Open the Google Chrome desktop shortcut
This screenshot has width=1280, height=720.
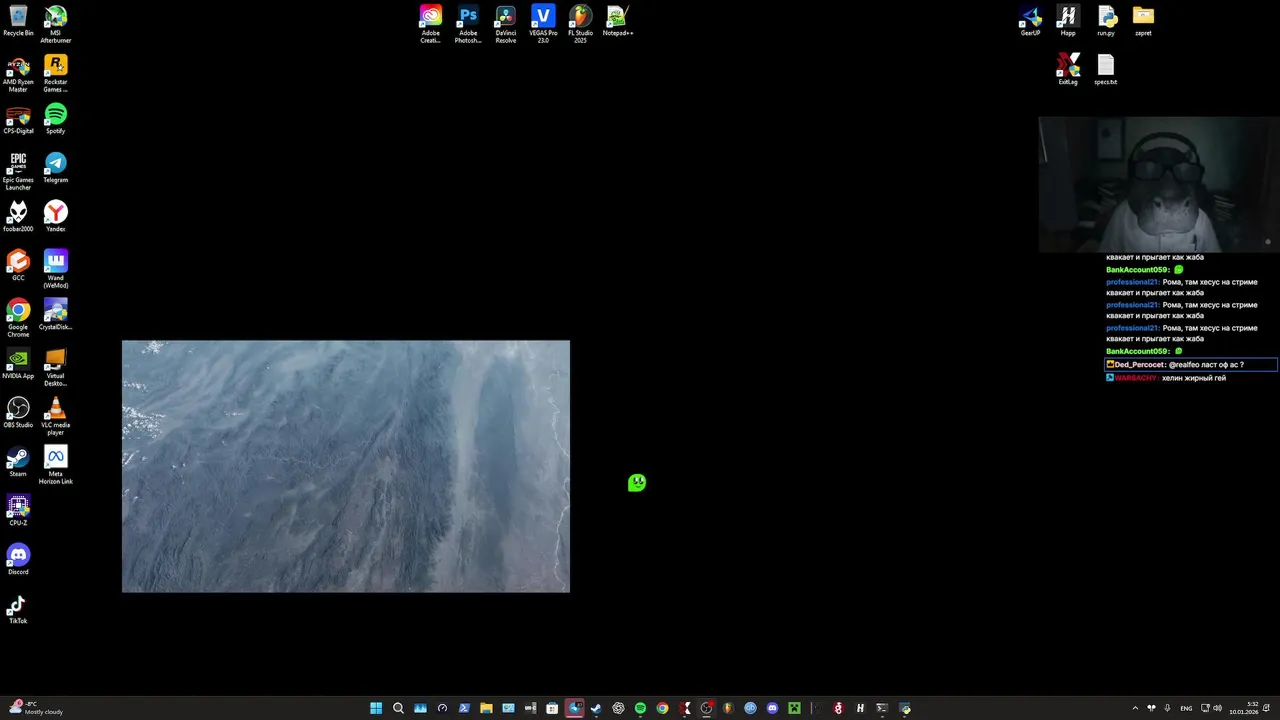click(x=18, y=318)
